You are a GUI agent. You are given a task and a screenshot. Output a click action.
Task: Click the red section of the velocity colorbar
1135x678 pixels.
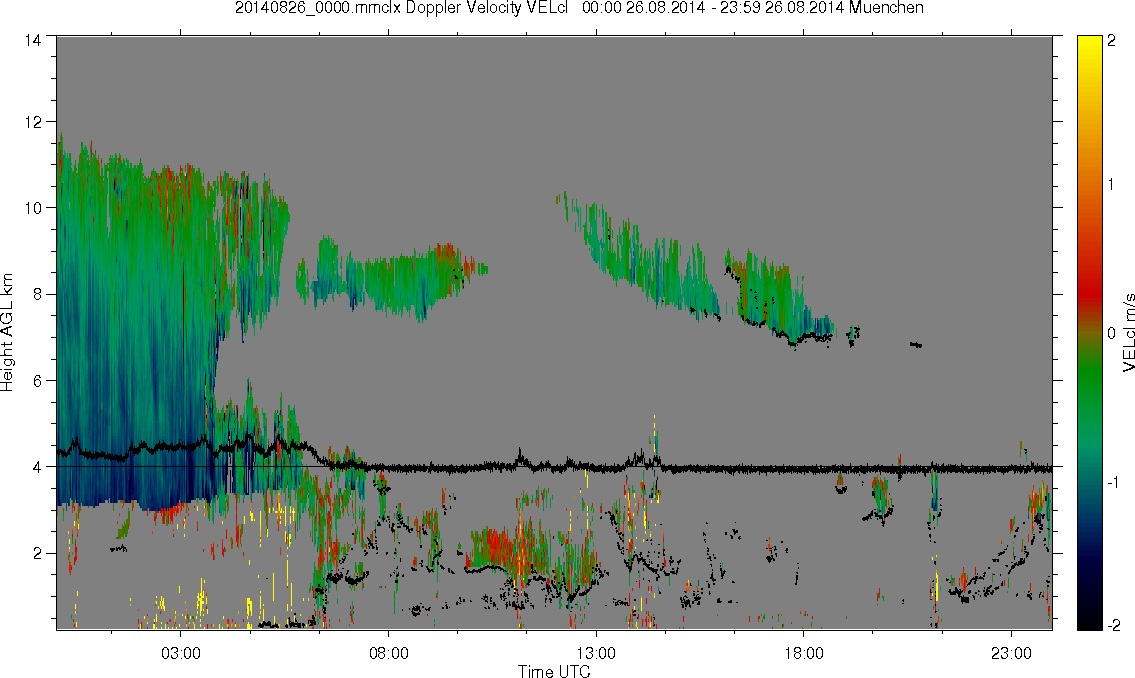click(1089, 293)
